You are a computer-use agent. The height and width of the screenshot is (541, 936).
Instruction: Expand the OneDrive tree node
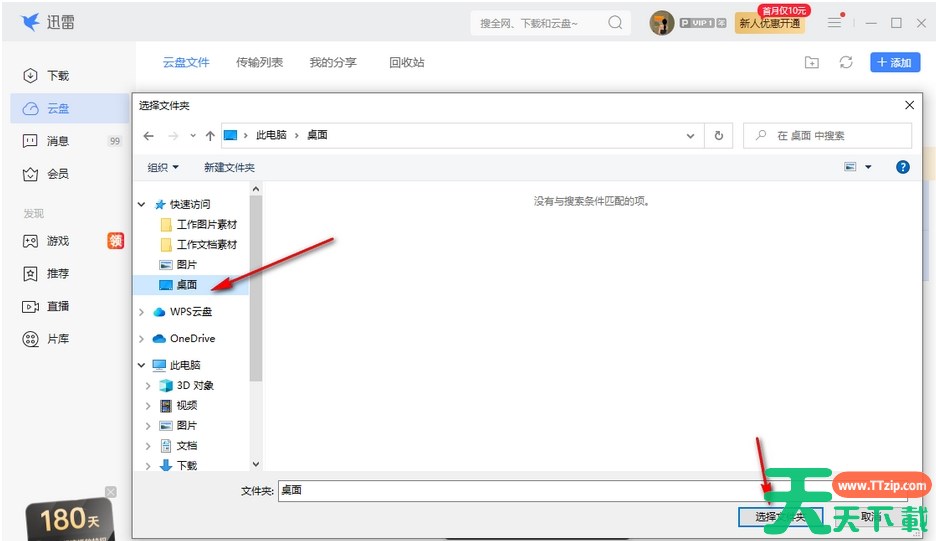pyautogui.click(x=141, y=339)
